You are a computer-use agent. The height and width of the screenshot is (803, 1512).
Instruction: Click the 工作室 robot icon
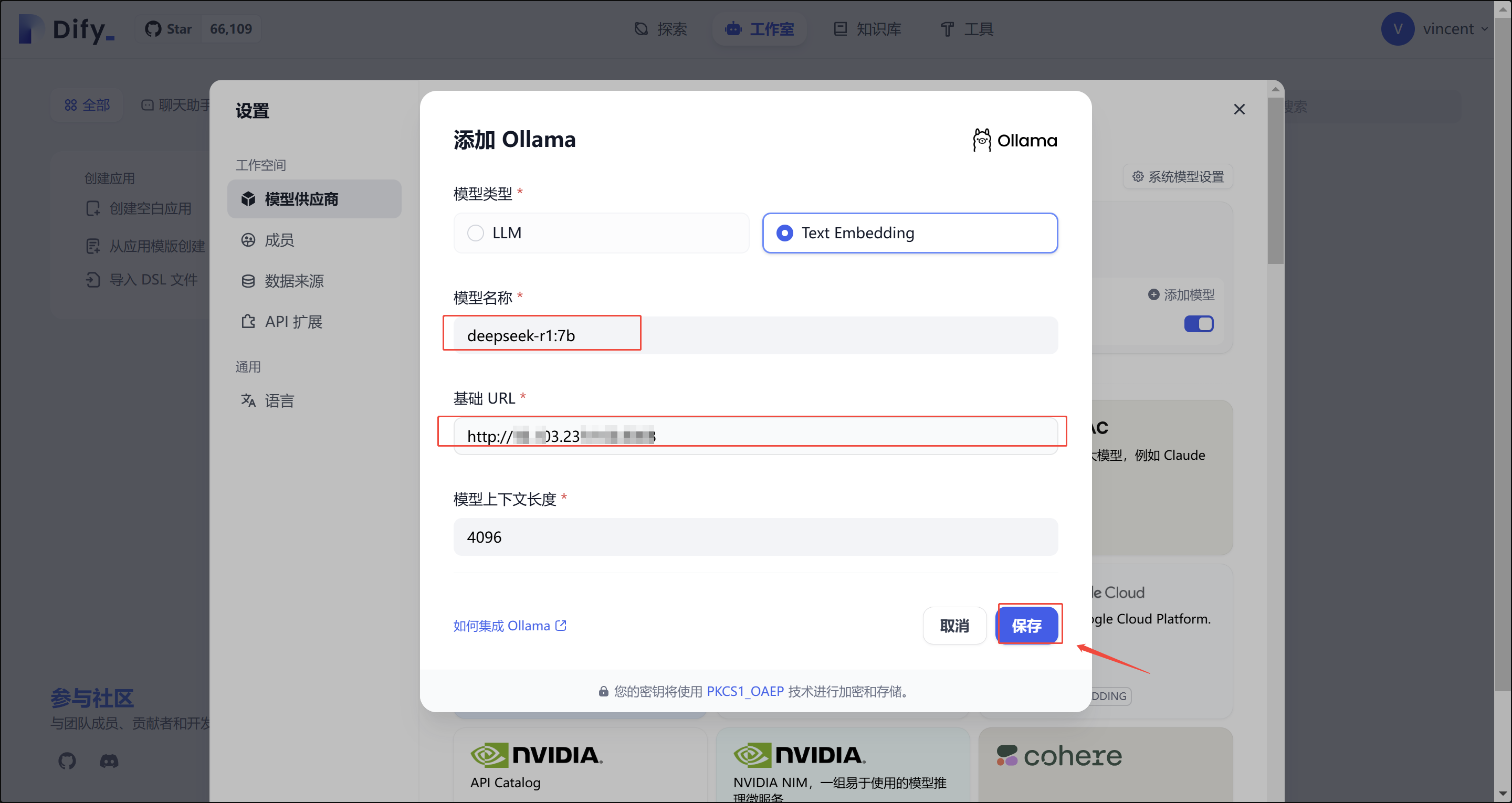(x=733, y=29)
